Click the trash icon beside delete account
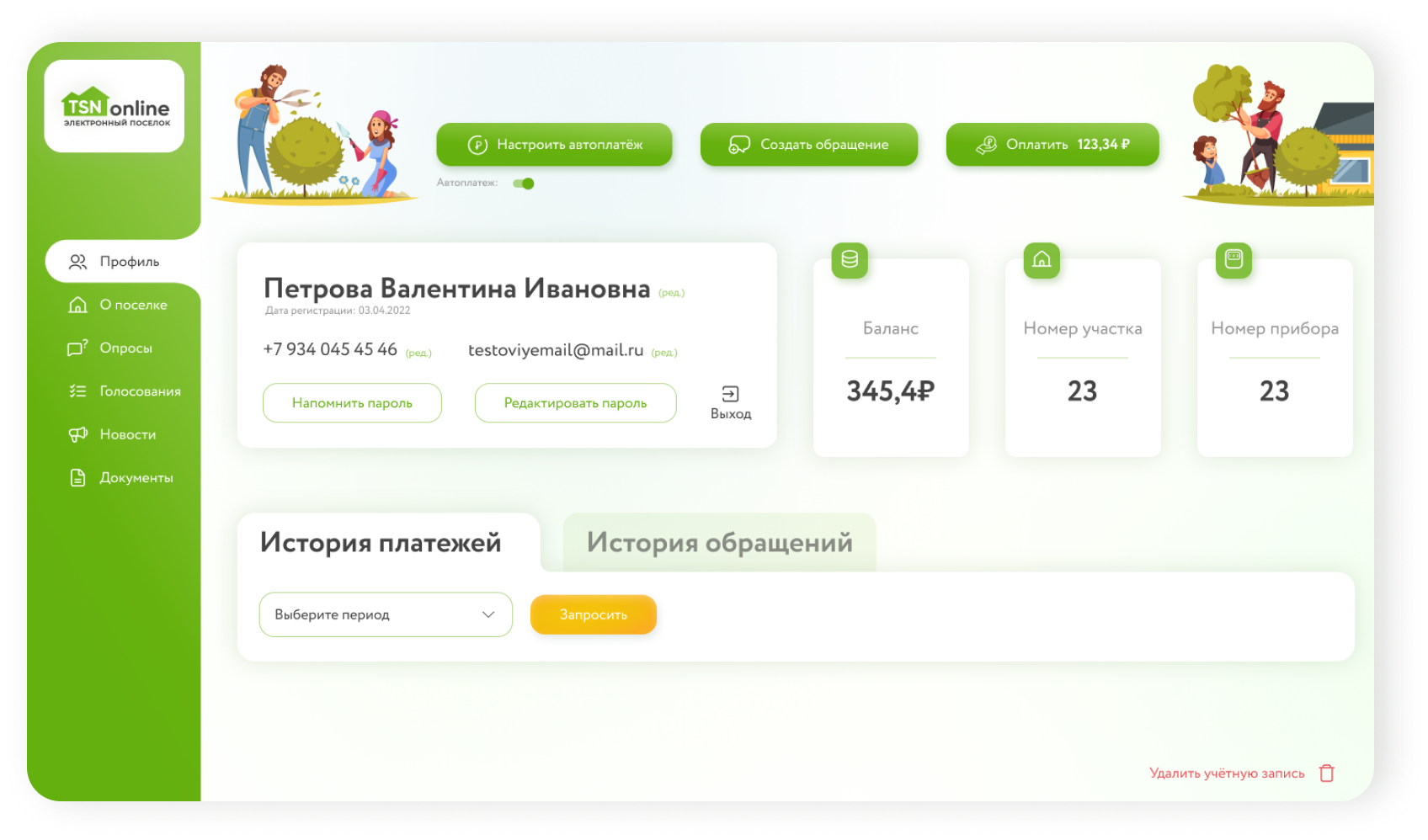This screenshot has width=1428, height=840. point(1327,773)
